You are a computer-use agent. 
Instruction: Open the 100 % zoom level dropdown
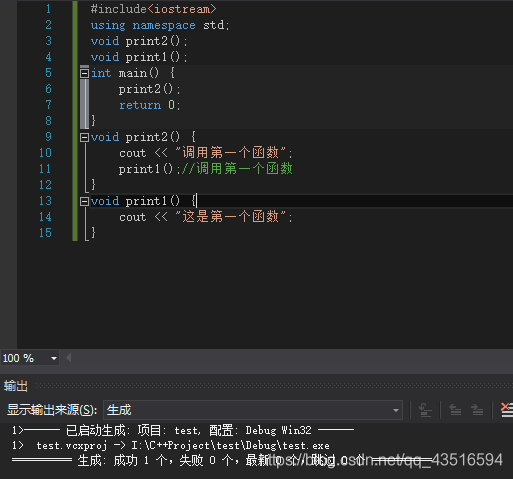coord(54,358)
